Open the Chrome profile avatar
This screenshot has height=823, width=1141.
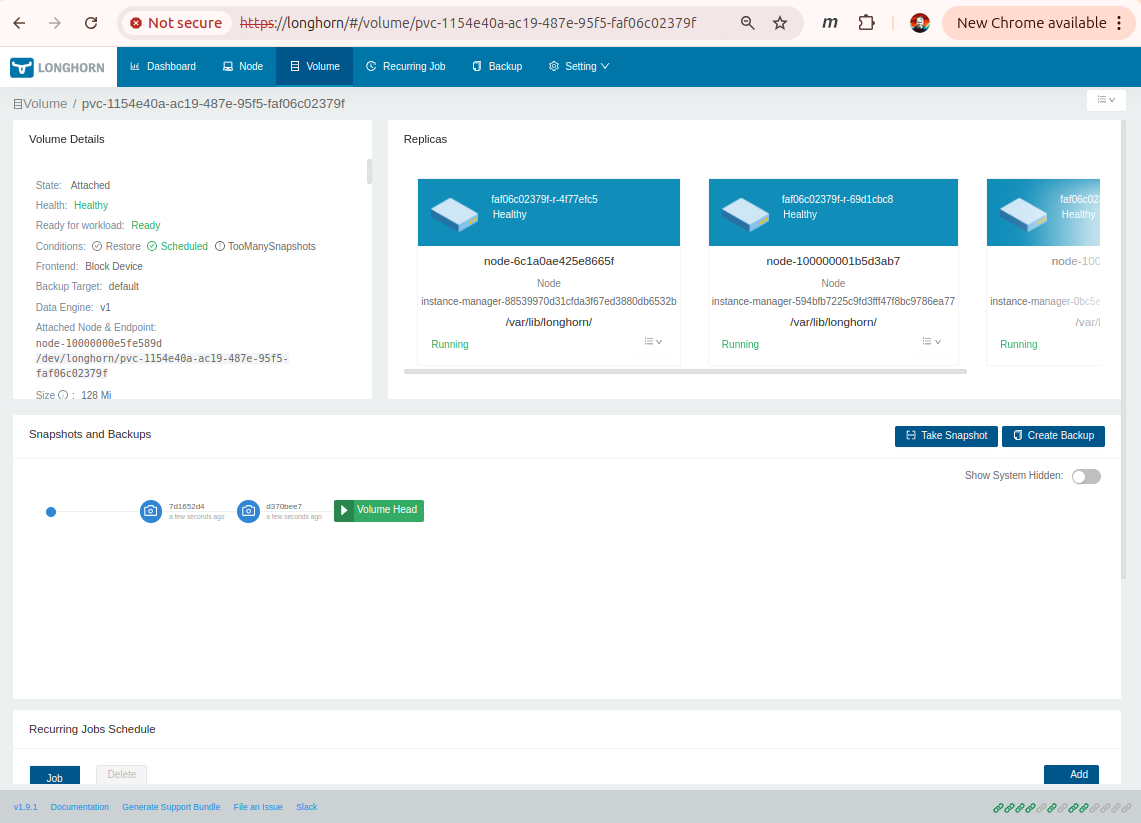click(920, 23)
